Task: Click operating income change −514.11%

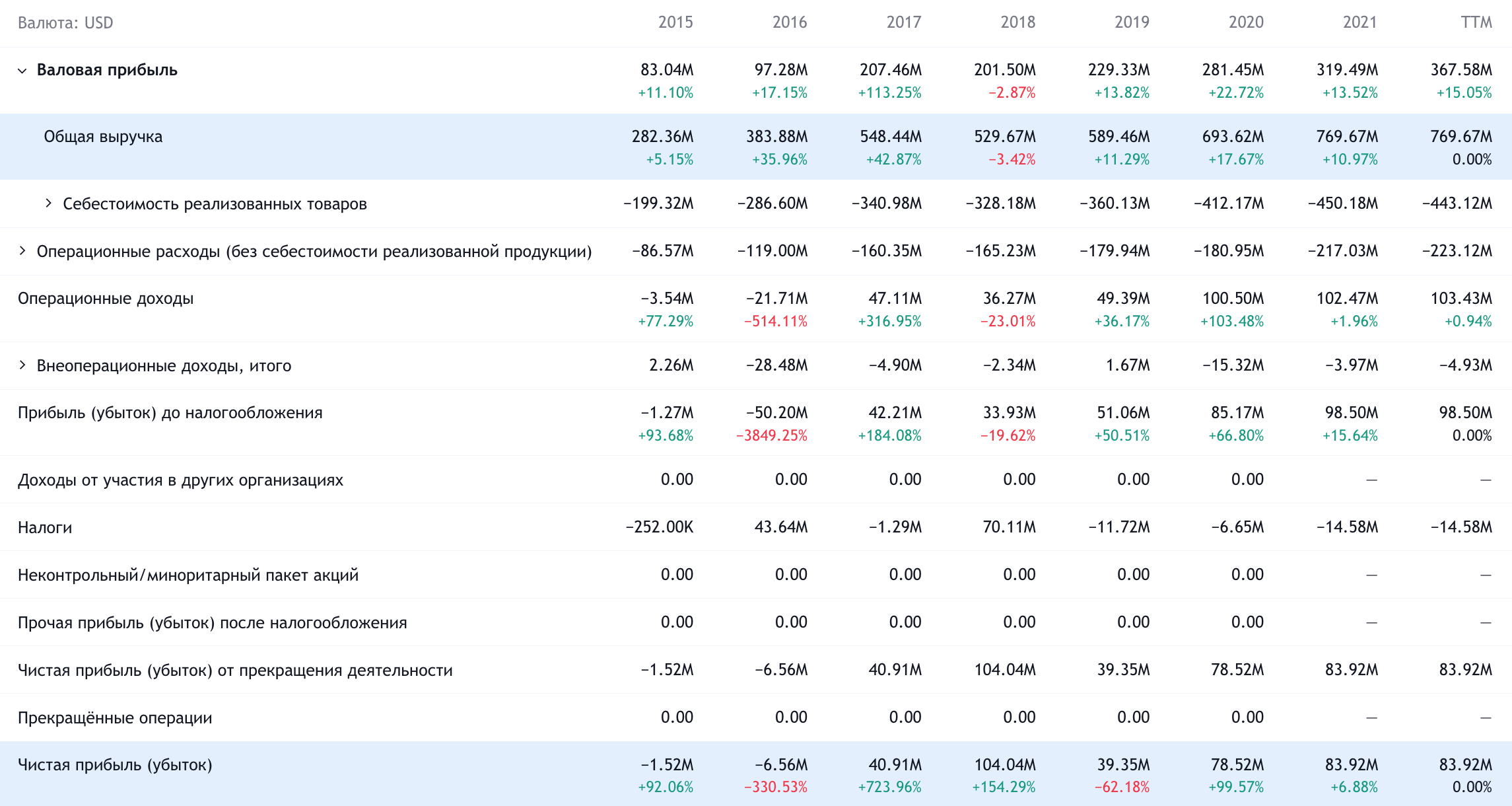Action: point(776,321)
